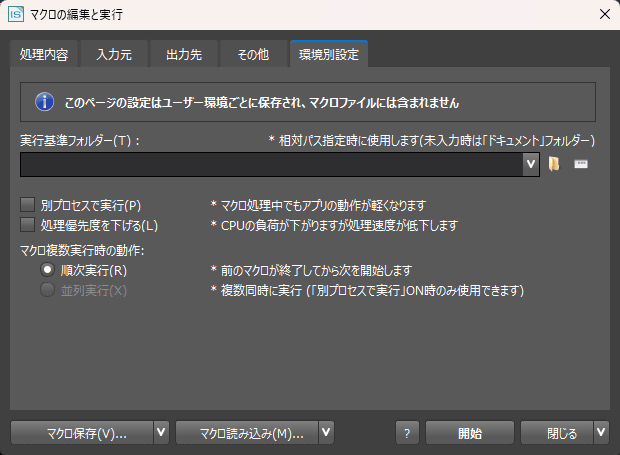The image size is (620, 455).
Task: Click the keyboard-style icon next to folder icon
Action: tap(580, 164)
